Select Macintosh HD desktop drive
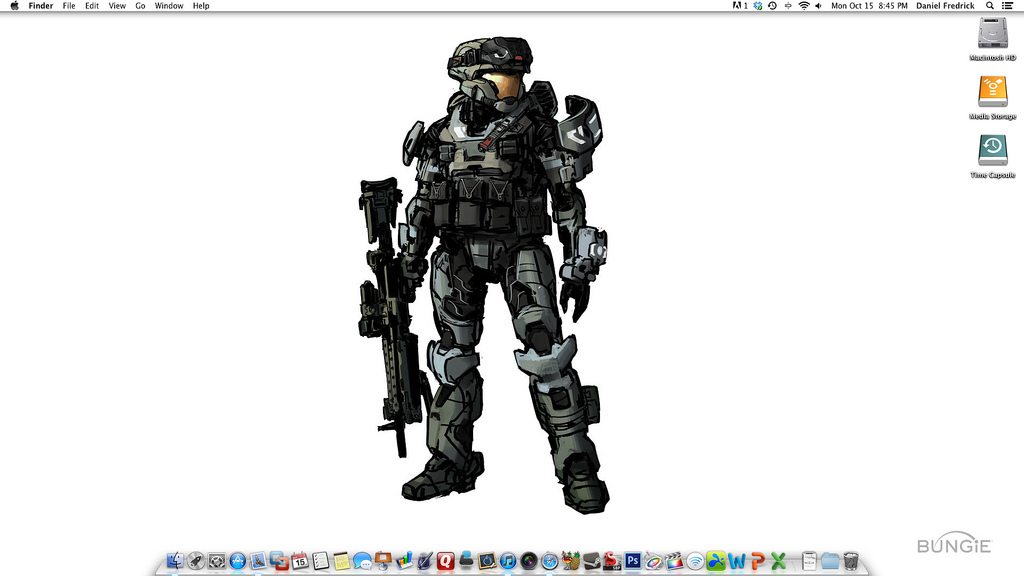The height and width of the screenshot is (576, 1024). tap(993, 39)
